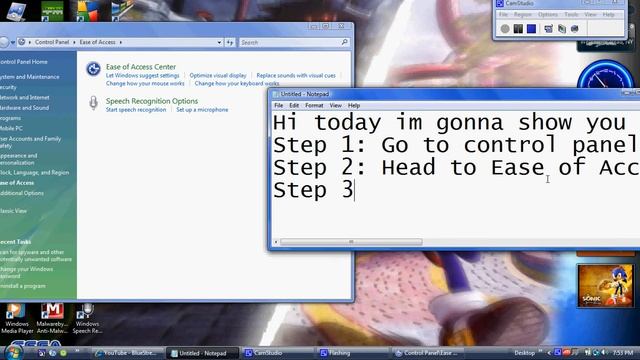Click the CamStudio Record button
The height and width of the screenshot is (360, 640).
505,29
